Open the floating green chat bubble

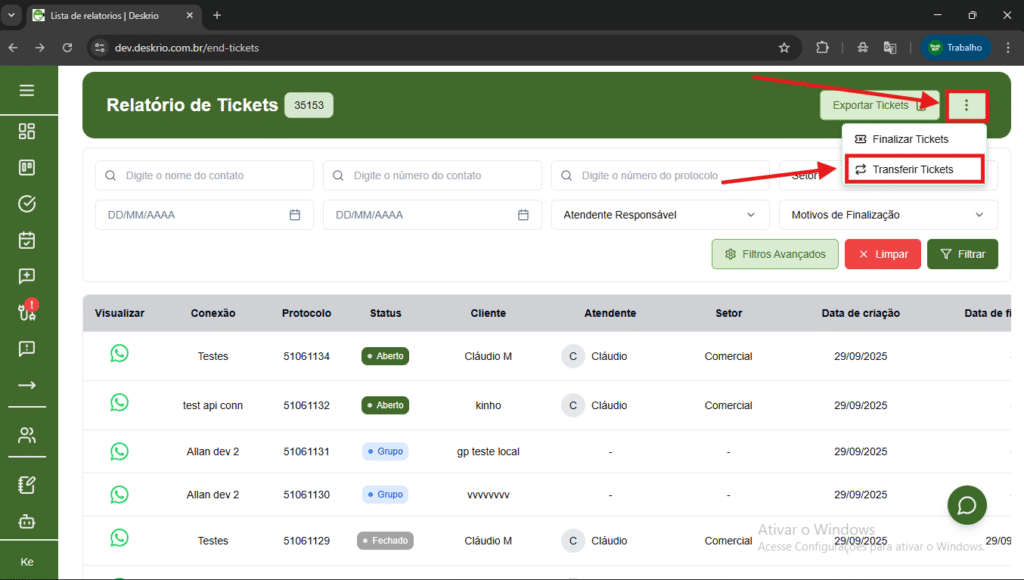point(966,505)
